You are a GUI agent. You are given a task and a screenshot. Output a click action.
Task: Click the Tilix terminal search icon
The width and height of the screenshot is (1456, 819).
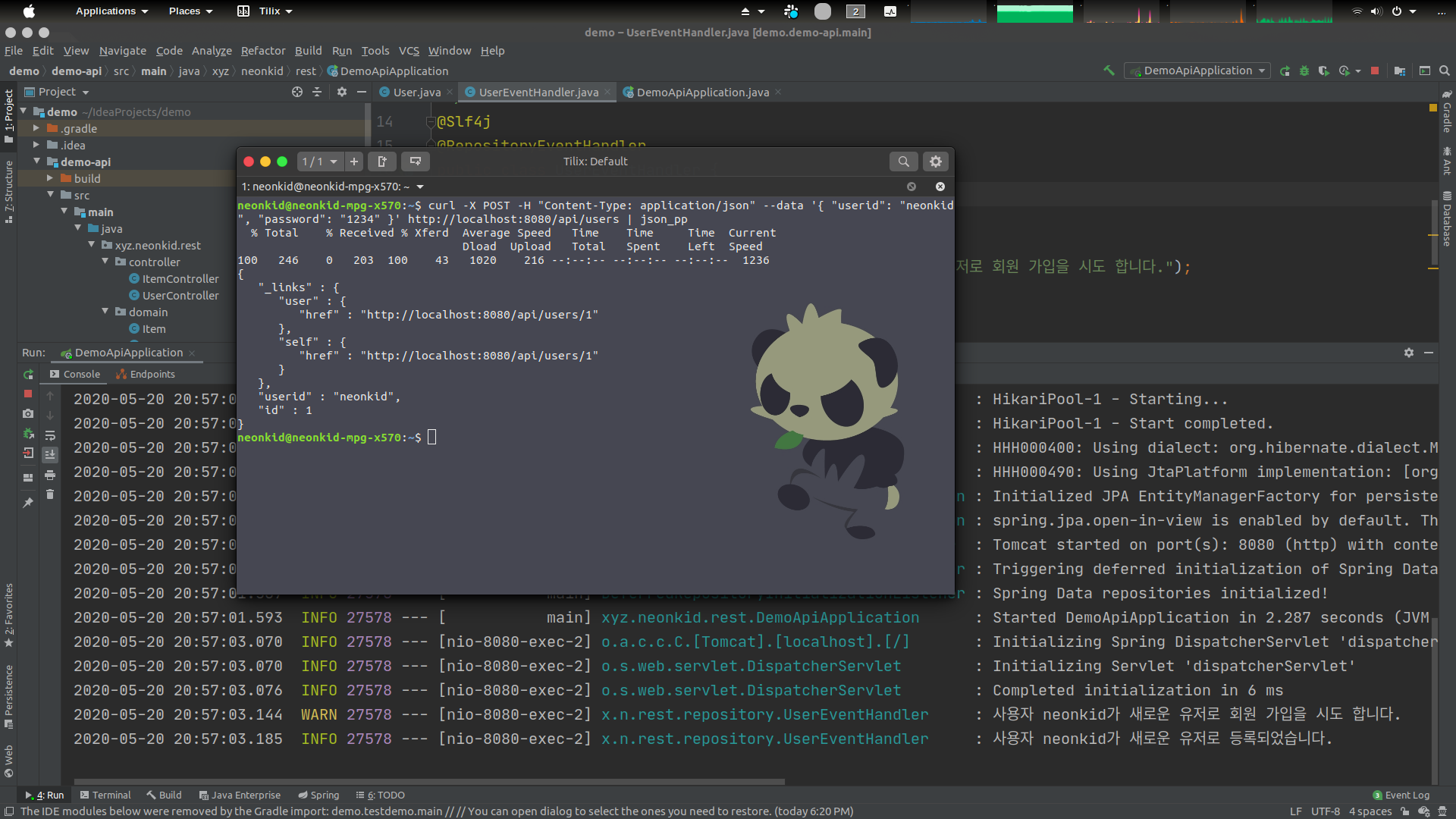point(903,162)
